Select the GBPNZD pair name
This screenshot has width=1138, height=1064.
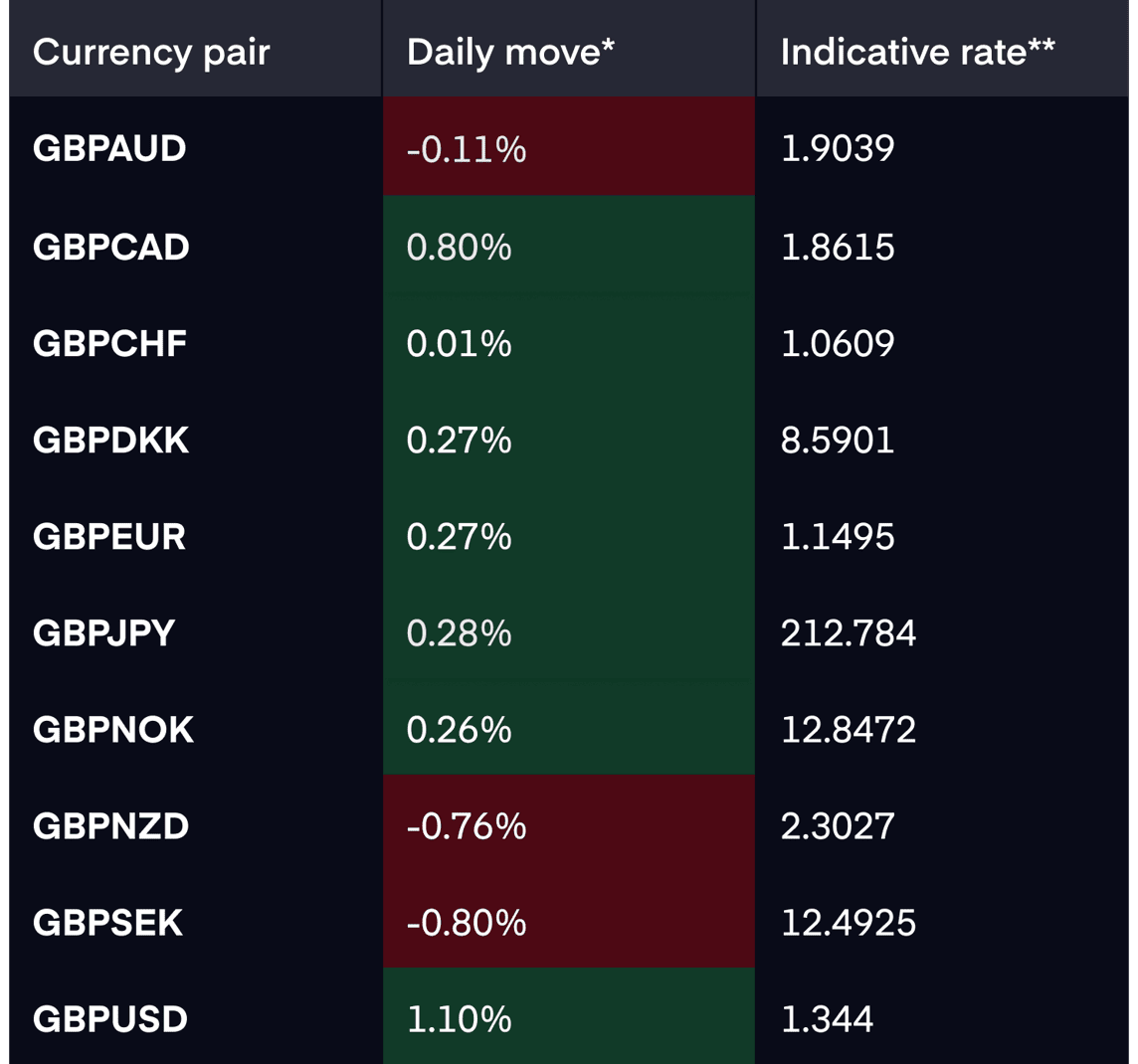pos(111,826)
